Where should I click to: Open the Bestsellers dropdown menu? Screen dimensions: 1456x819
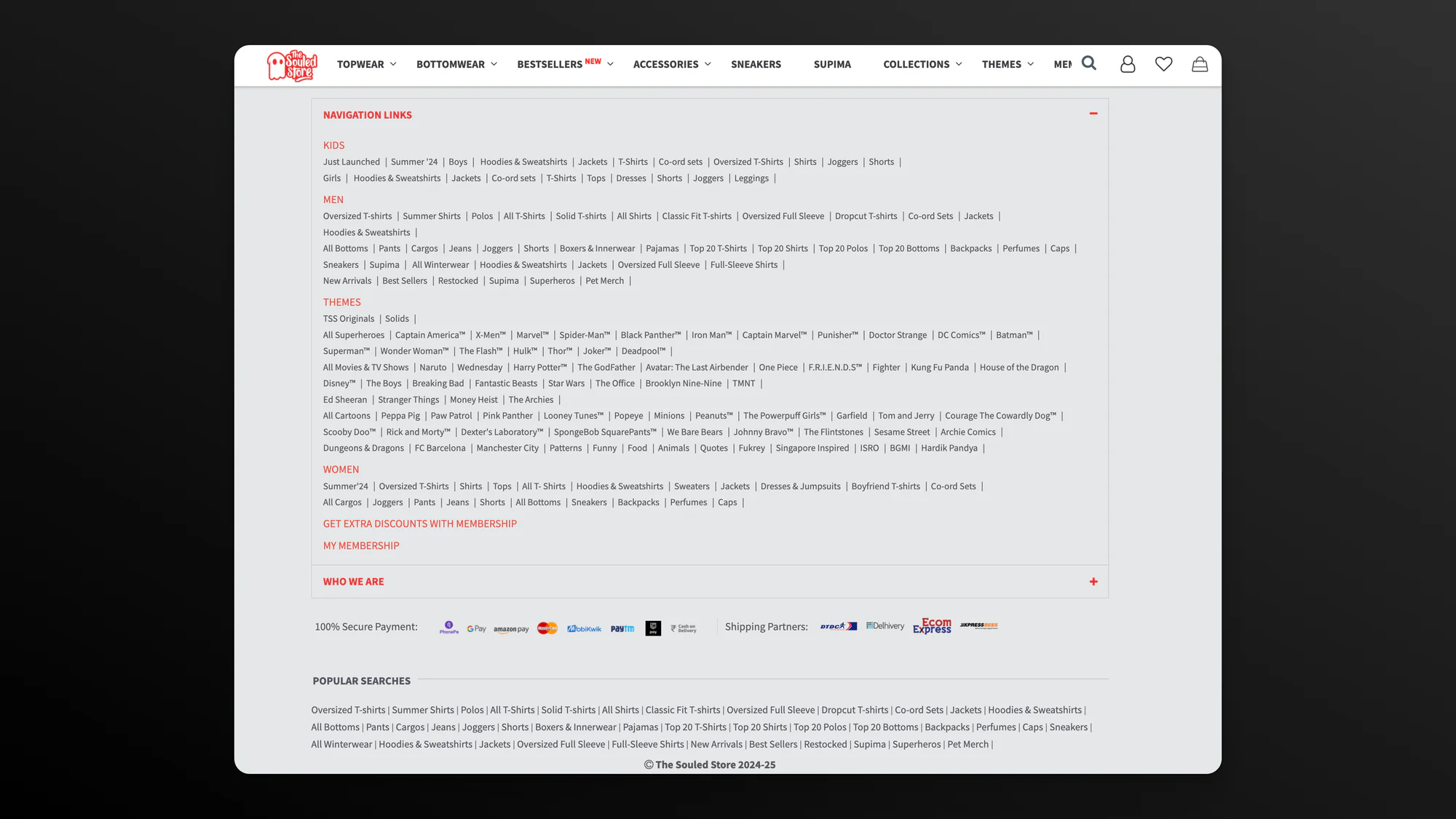tap(566, 64)
